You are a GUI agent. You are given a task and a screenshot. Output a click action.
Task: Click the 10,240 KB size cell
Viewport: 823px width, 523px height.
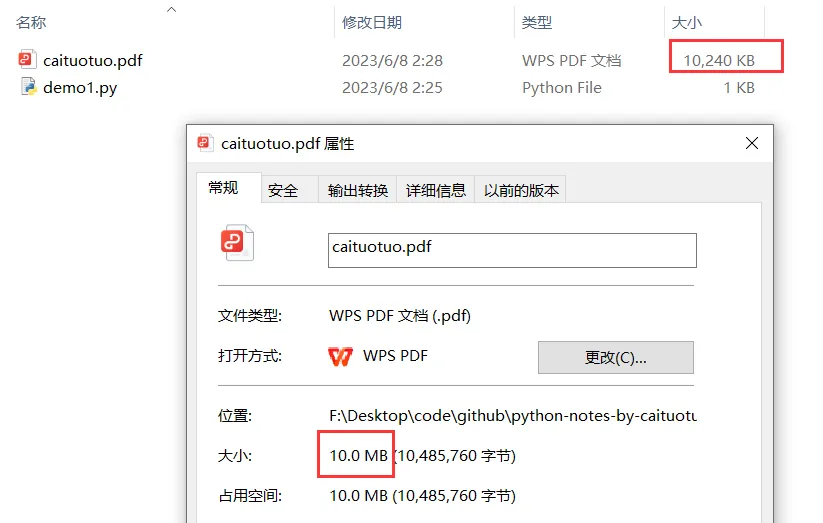coord(719,60)
